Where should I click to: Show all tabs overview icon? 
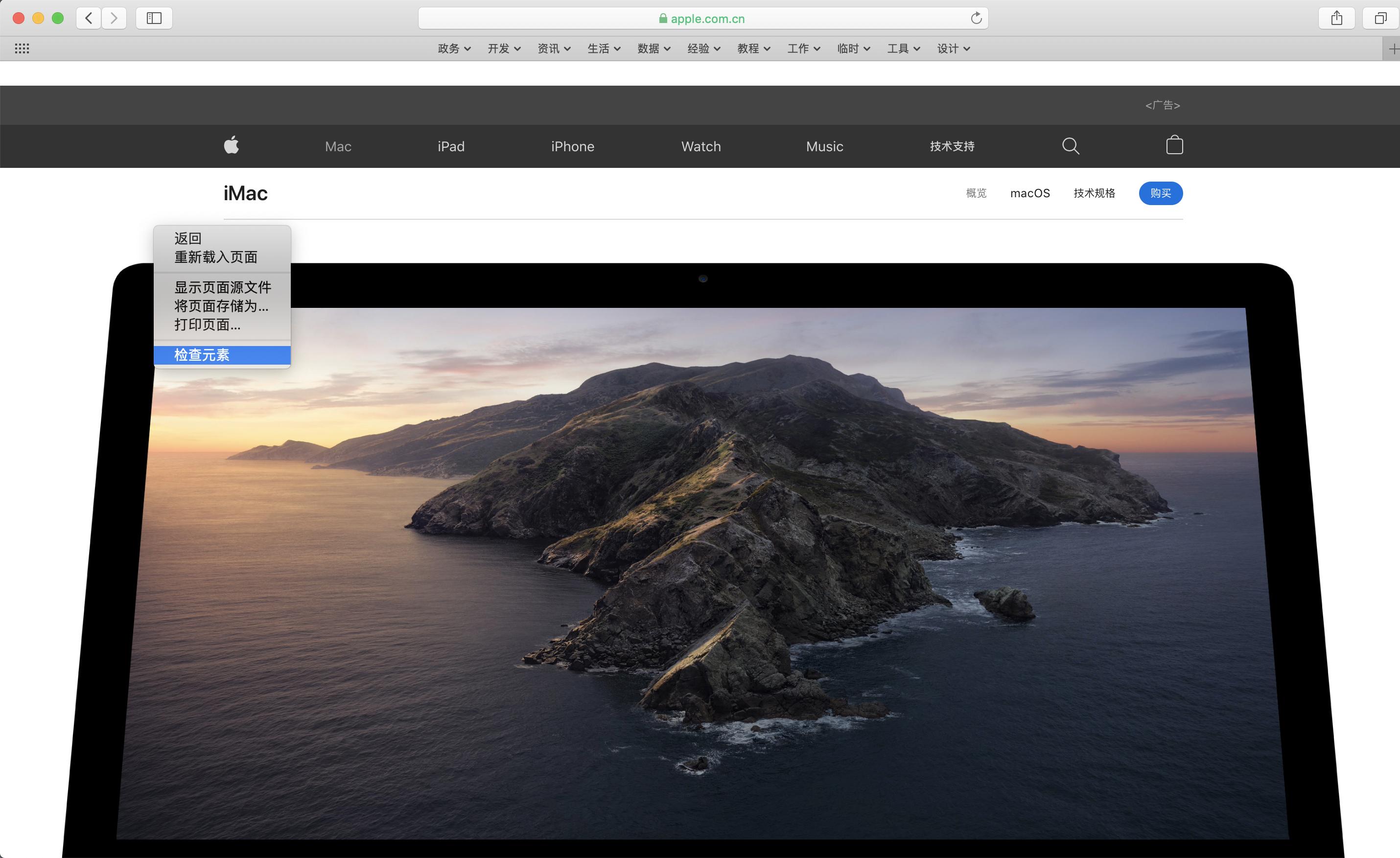click(x=1380, y=18)
